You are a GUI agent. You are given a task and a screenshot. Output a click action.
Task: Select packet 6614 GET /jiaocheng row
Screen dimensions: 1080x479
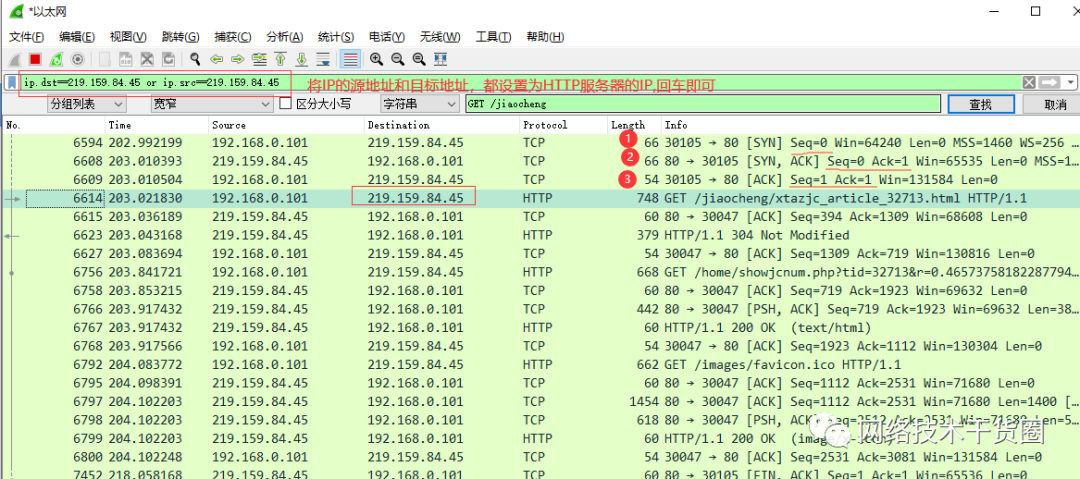[540, 198]
